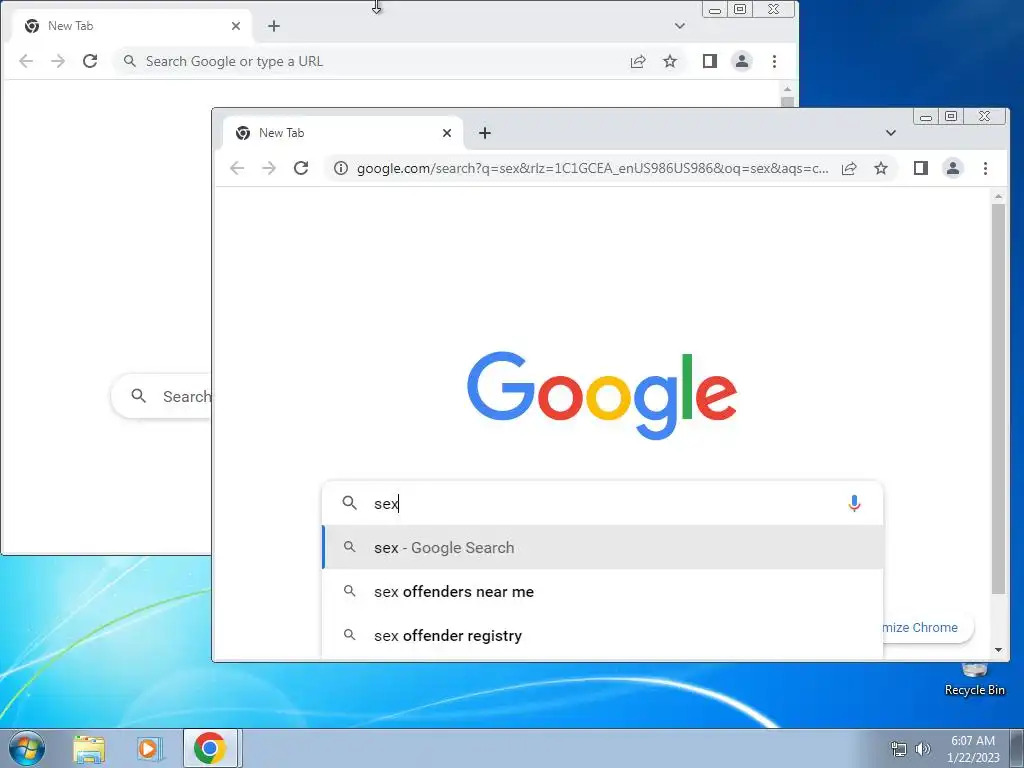The height and width of the screenshot is (768, 1024).
Task: Go back in the back Chrome window
Action: [26, 61]
